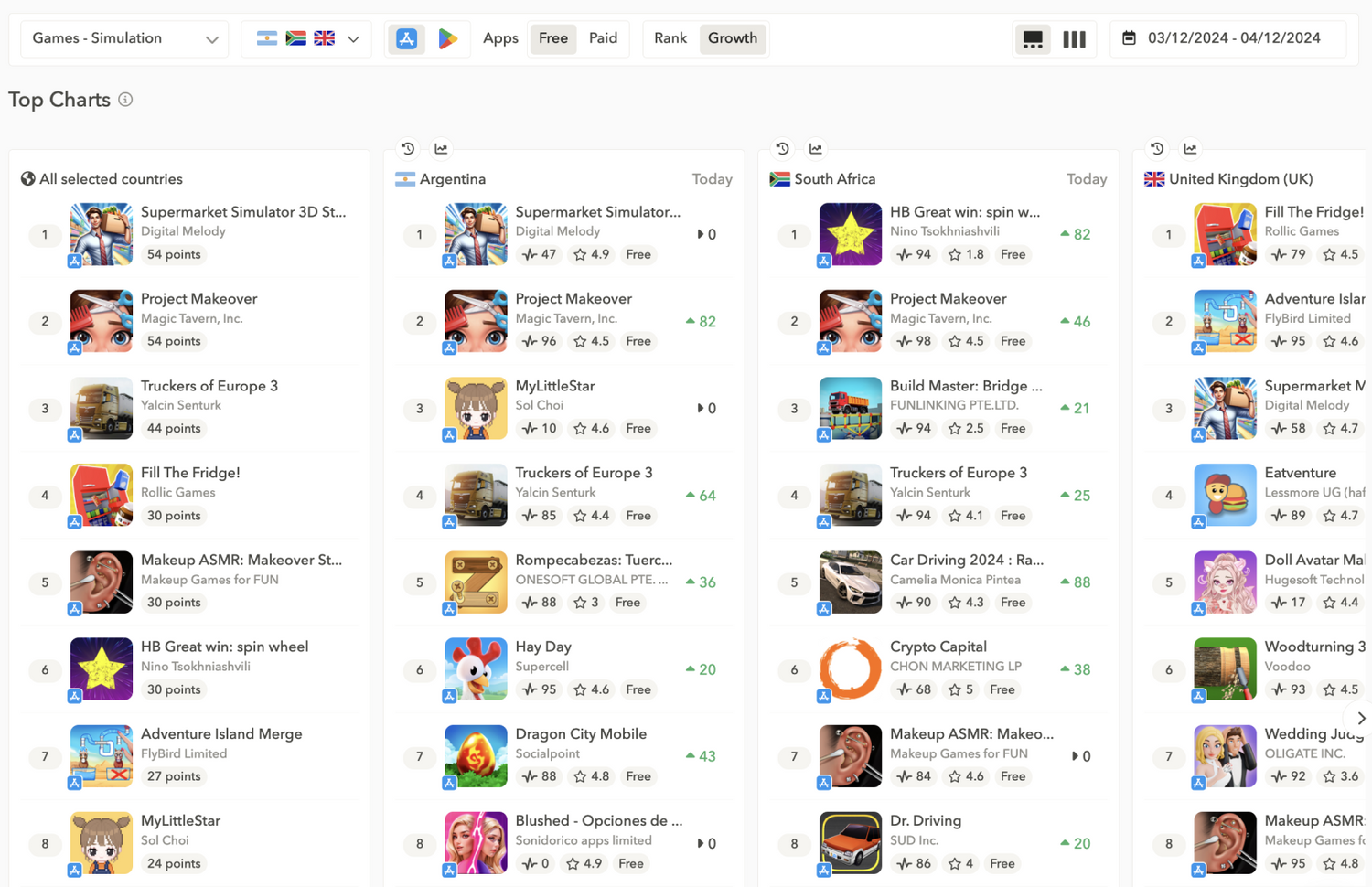The image size is (1372, 887).
Task: Expand the country flags selector dropdown
Action: click(x=306, y=38)
